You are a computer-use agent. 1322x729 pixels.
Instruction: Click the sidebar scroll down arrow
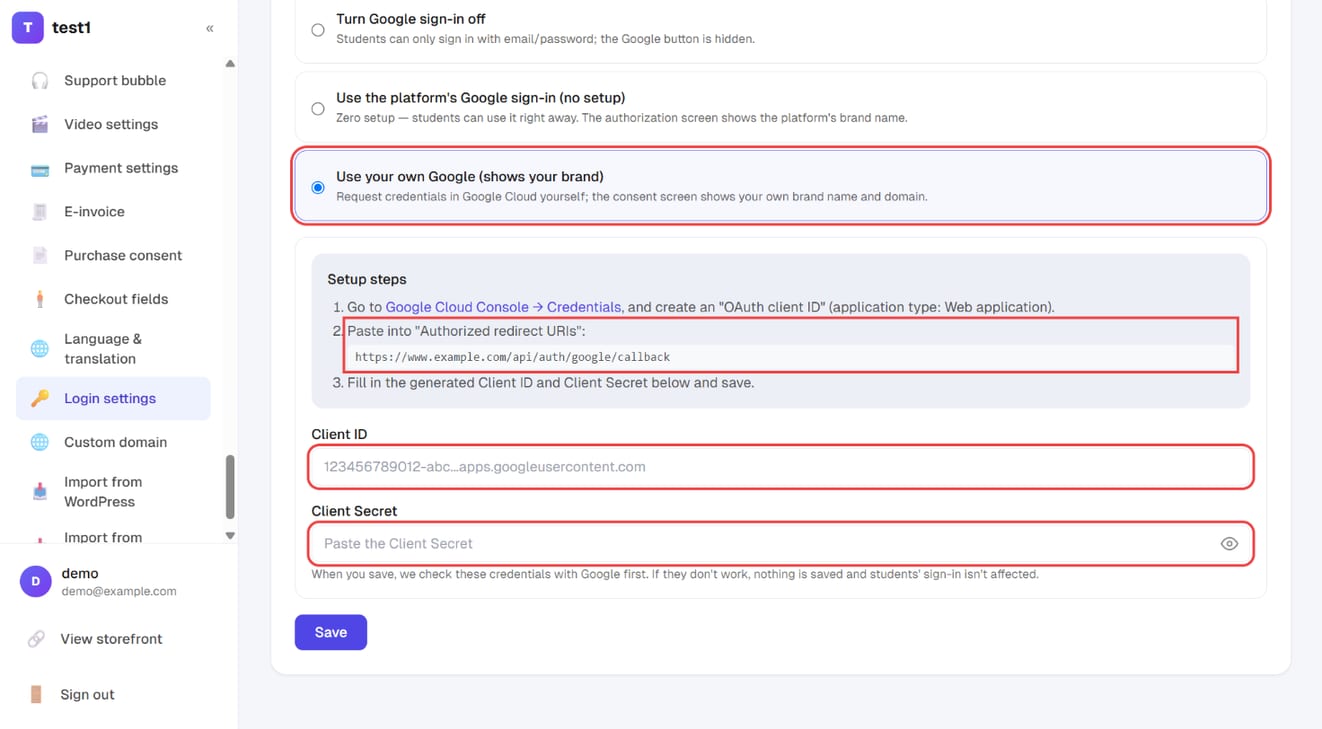[x=230, y=536]
